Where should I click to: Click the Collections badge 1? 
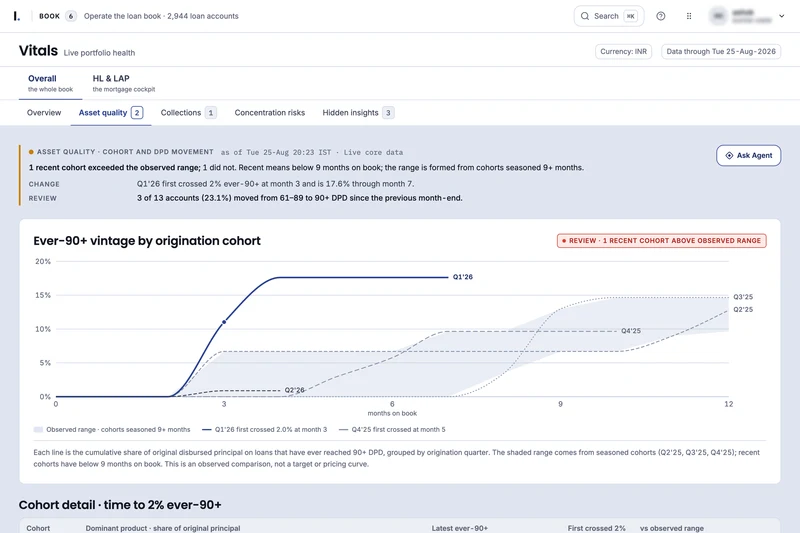[211, 113]
